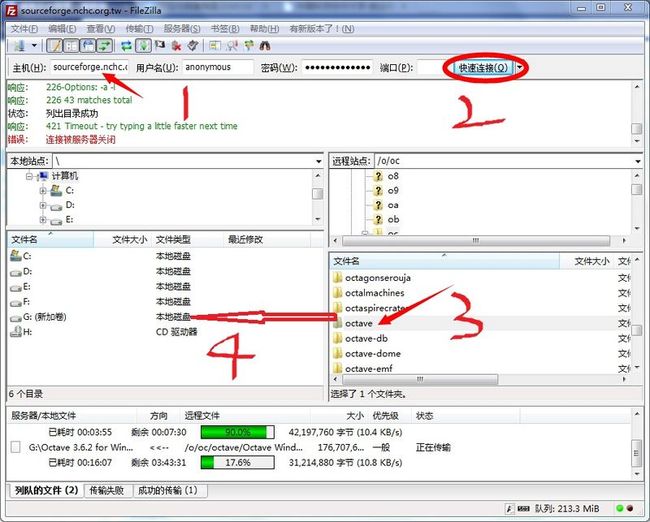Toggle the message log display
This screenshot has height=522, width=650.
point(54,46)
